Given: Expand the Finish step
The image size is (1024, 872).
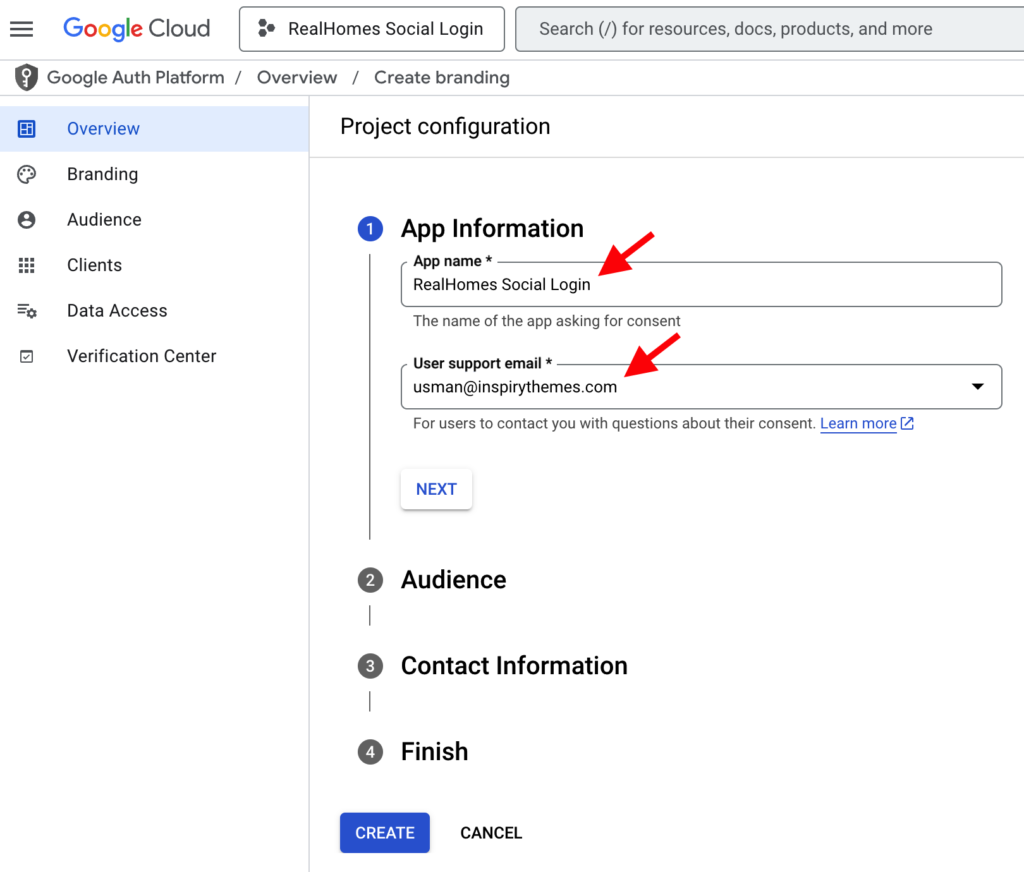Looking at the screenshot, I should point(435,752).
